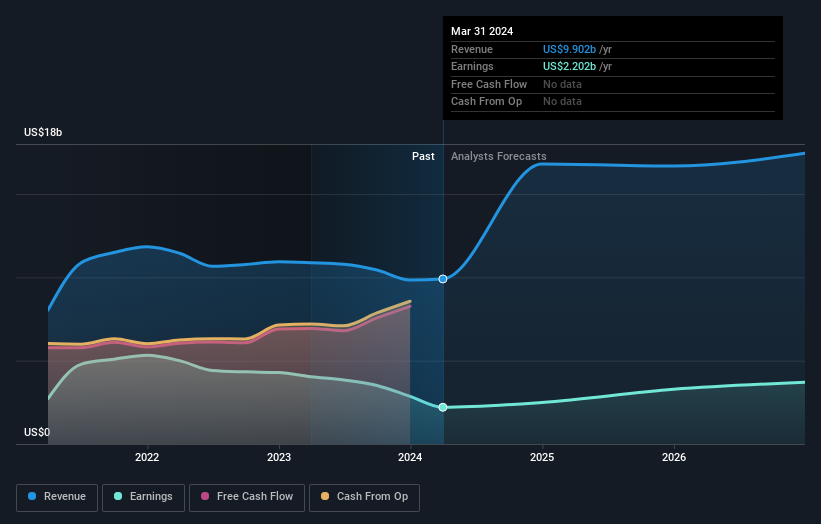Click the Mar 31 2024 tooltip date
The image size is (821, 524).
[x=482, y=31]
